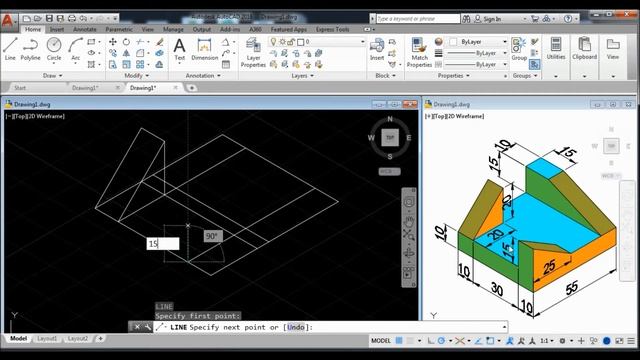Activate the Move modify tool
This screenshot has width=640, height=360.
tap(113, 42)
